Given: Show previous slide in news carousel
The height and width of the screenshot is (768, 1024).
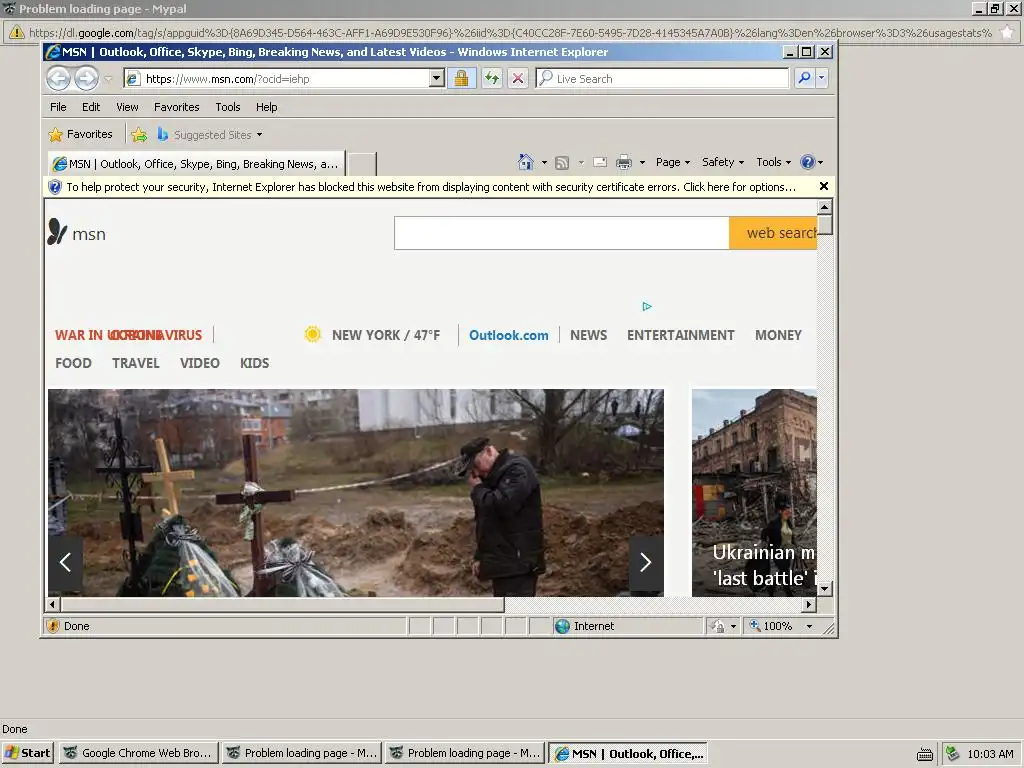Looking at the screenshot, I should pyautogui.click(x=65, y=562).
